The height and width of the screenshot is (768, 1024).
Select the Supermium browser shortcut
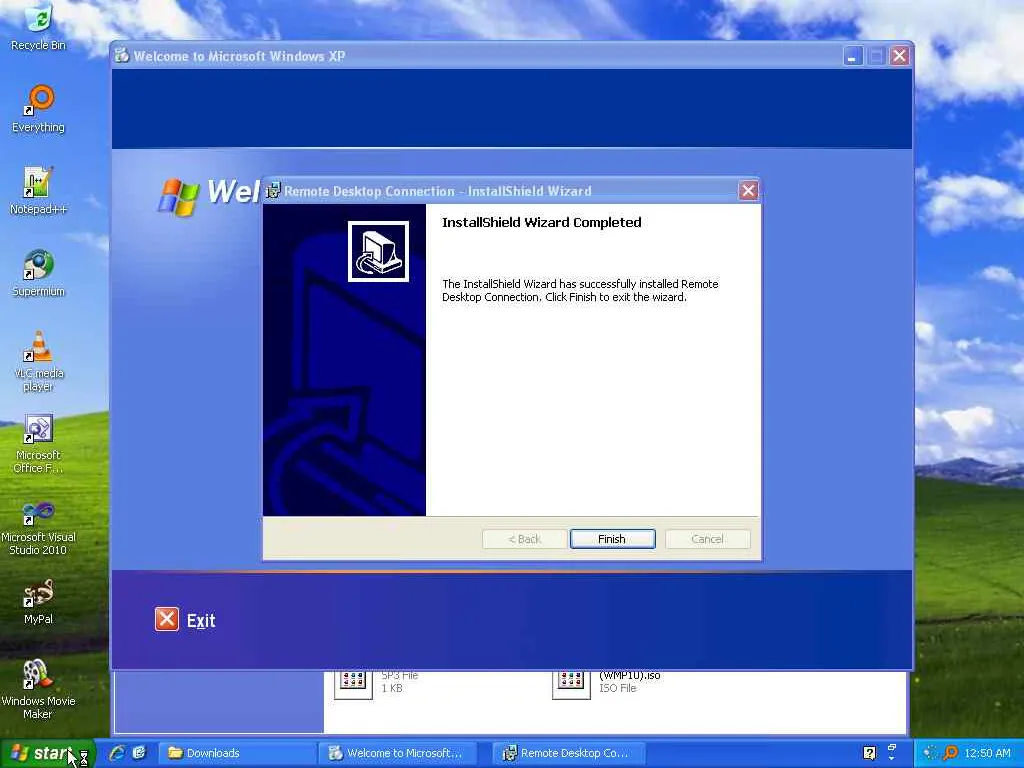(x=39, y=274)
